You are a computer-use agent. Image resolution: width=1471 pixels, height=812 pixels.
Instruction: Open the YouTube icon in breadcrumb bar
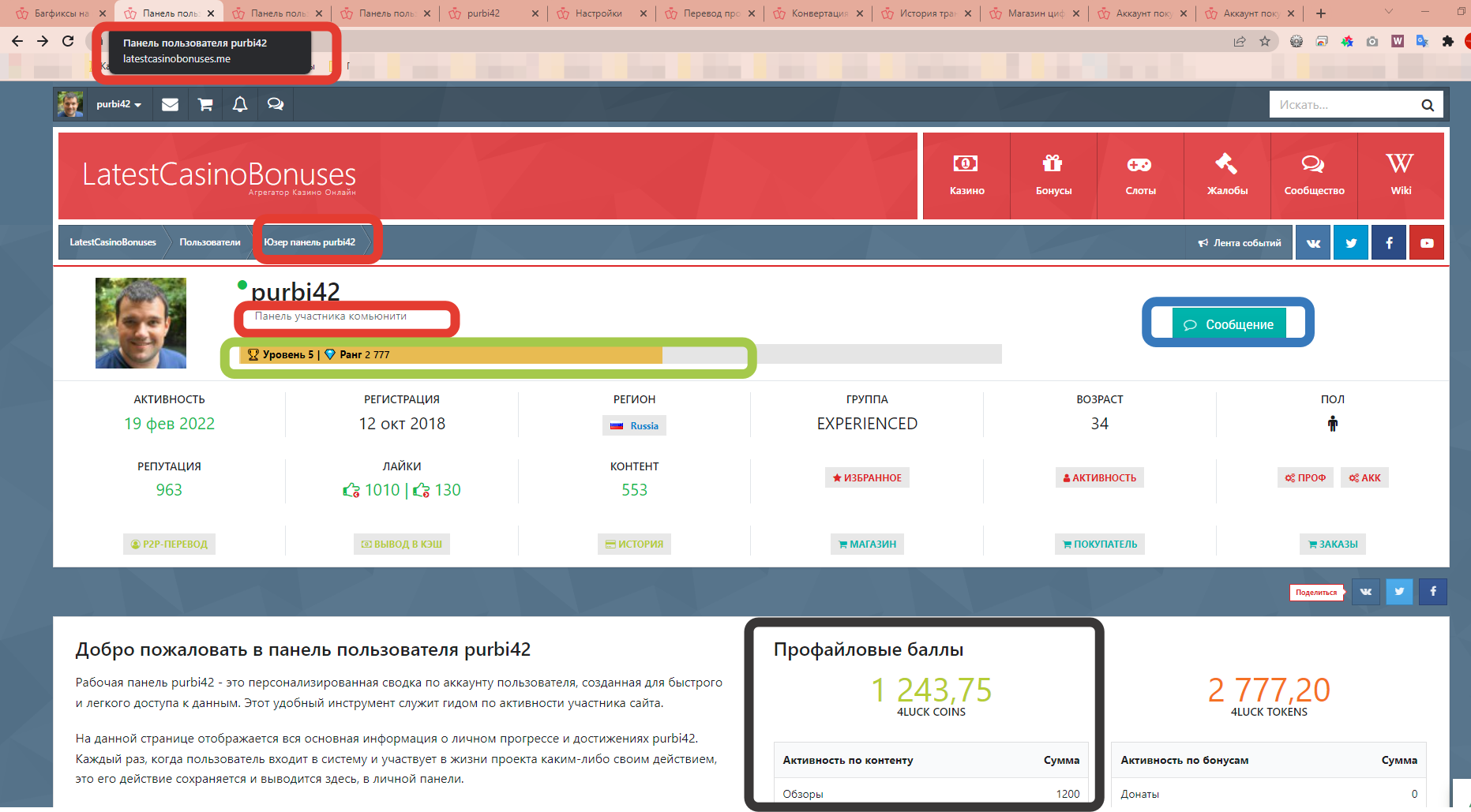pos(1427,243)
